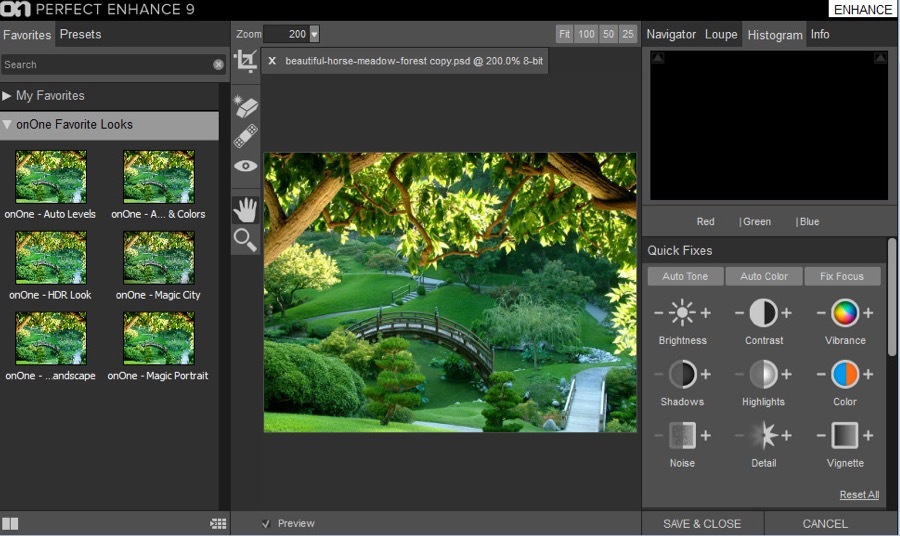Screen dimensions: 900x536
Task: Select the Crop tool
Action: pos(245,61)
